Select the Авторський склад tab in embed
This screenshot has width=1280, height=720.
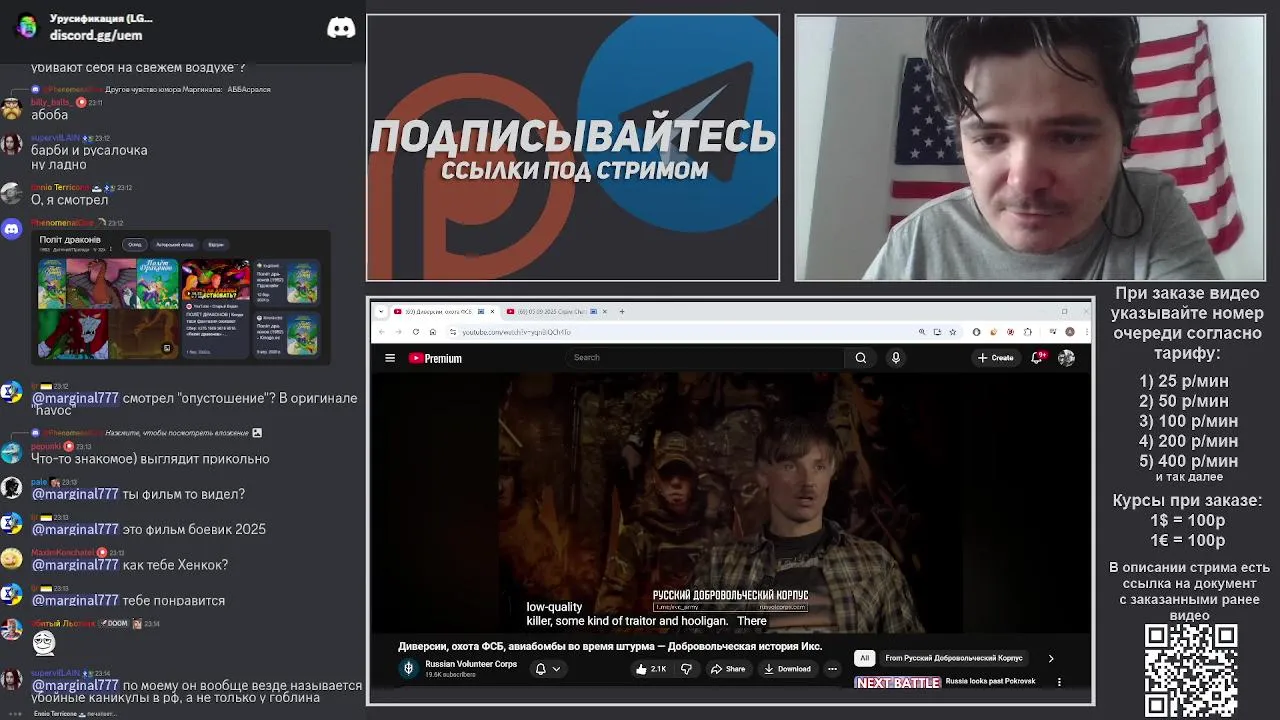point(174,244)
